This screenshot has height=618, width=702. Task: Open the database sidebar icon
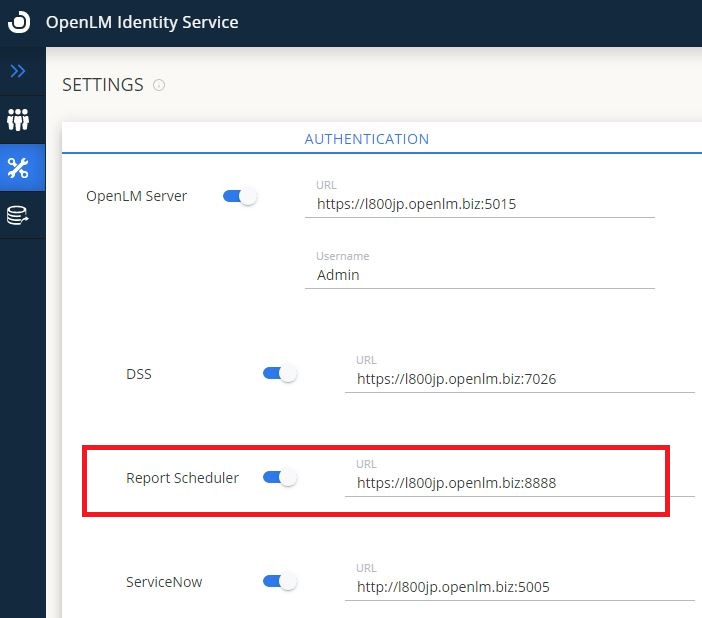click(x=18, y=215)
